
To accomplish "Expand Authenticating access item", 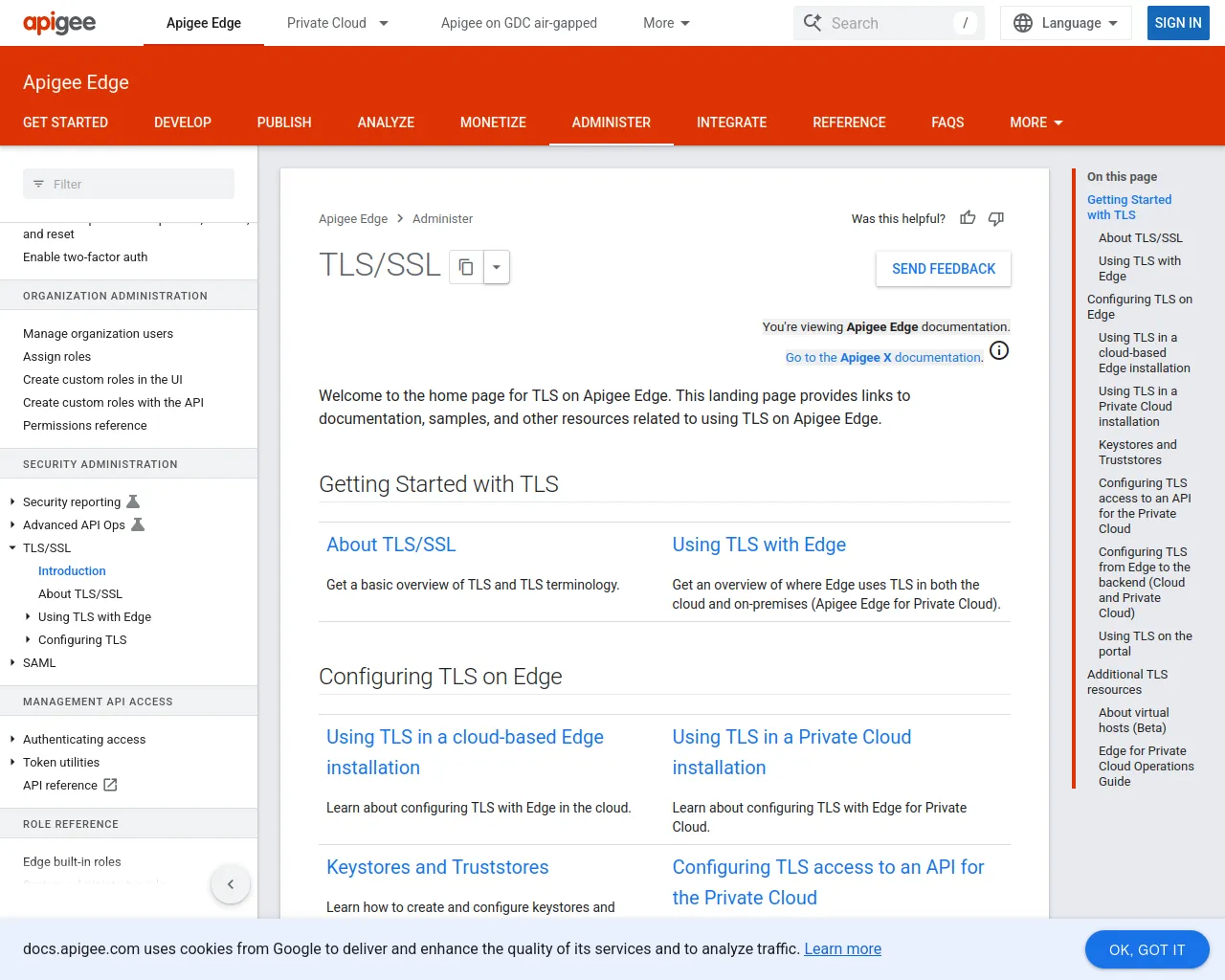I will [x=12, y=739].
